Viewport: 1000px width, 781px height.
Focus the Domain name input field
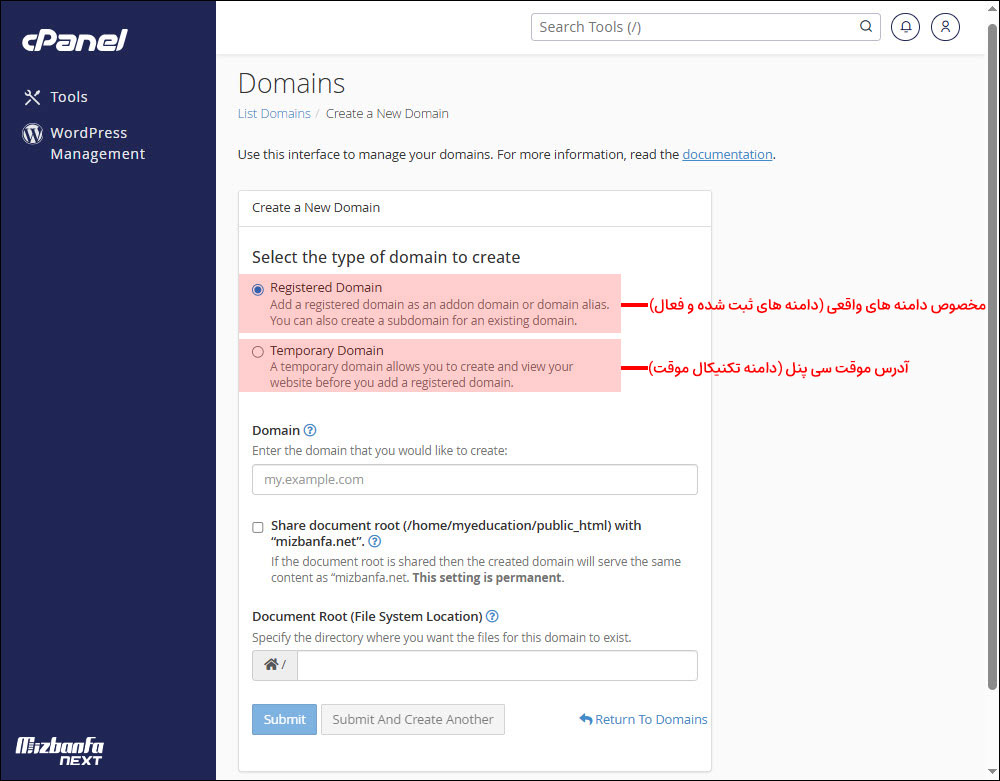pyautogui.click(x=474, y=480)
